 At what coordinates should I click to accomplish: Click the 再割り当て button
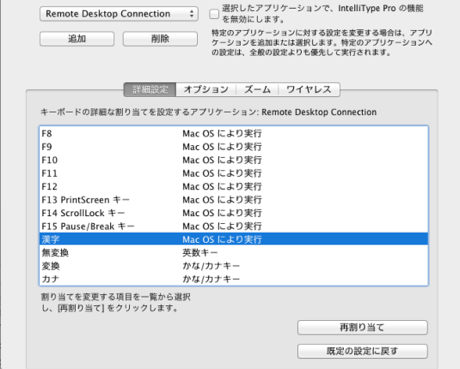coord(362,328)
